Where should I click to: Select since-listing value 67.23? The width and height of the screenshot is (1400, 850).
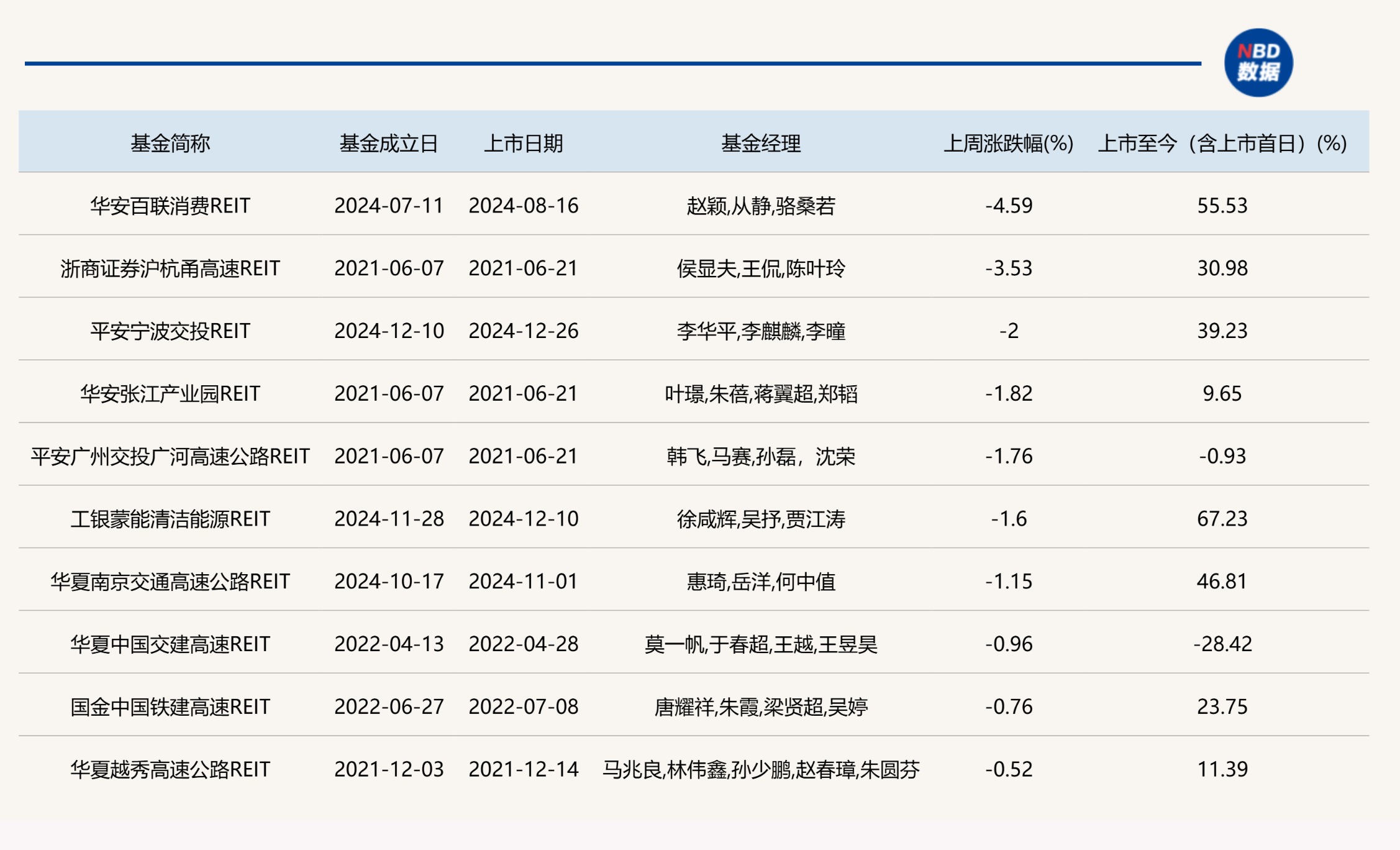tap(1222, 519)
